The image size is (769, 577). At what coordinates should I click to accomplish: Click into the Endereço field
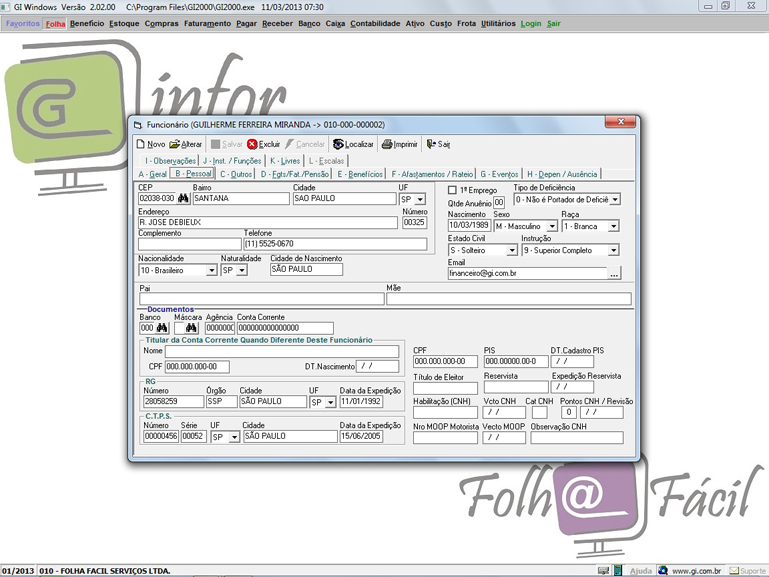(x=268, y=223)
